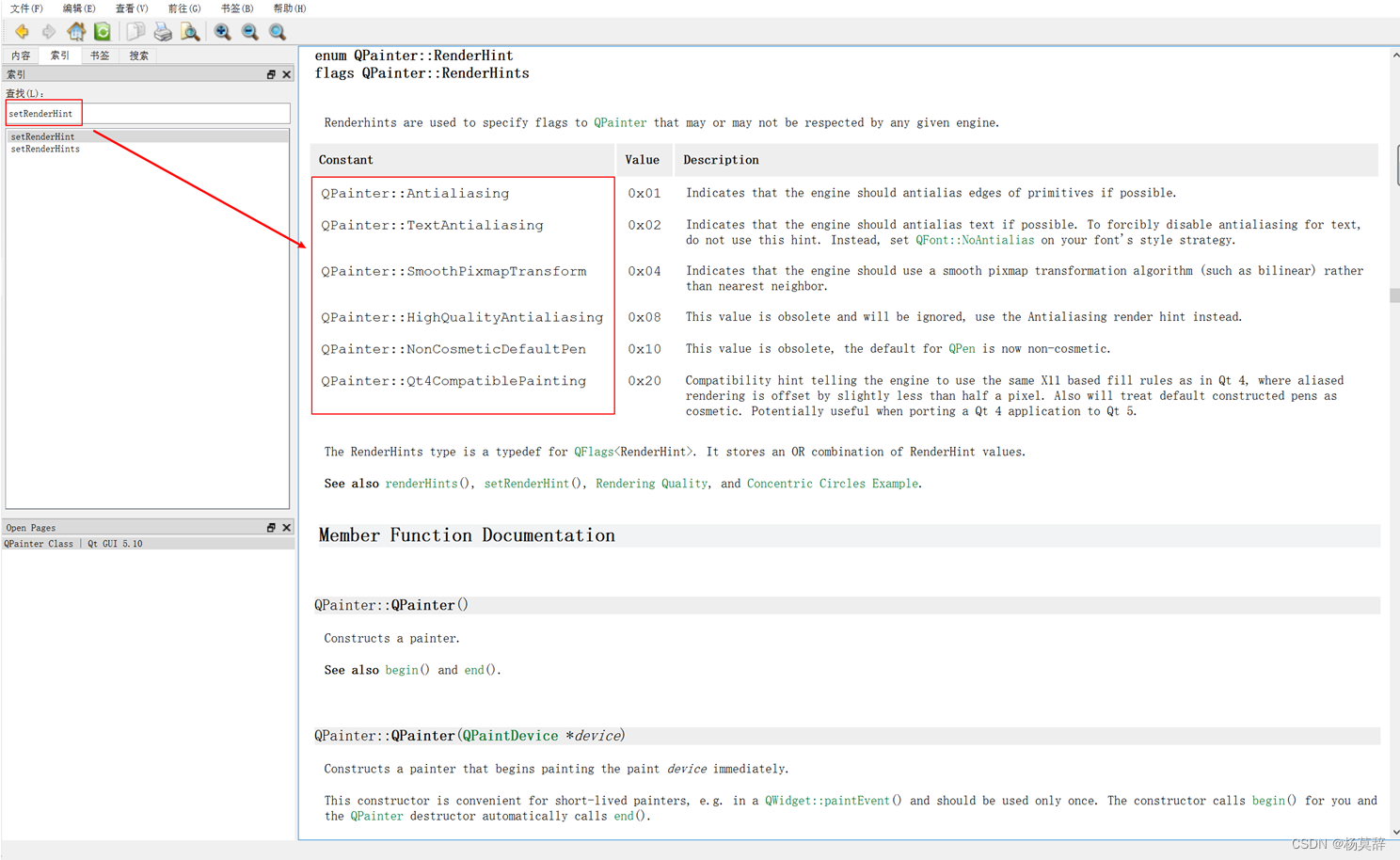This screenshot has width=1400, height=860.
Task: Click scrollbar down arrow of document
Action: (1394, 832)
